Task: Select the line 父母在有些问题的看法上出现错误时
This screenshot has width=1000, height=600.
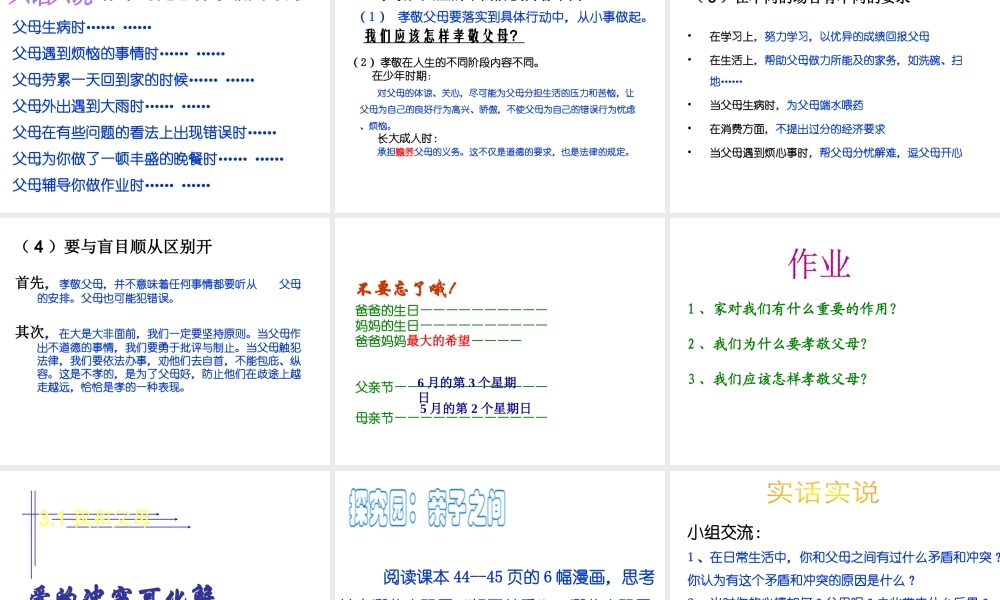Action: point(144,132)
